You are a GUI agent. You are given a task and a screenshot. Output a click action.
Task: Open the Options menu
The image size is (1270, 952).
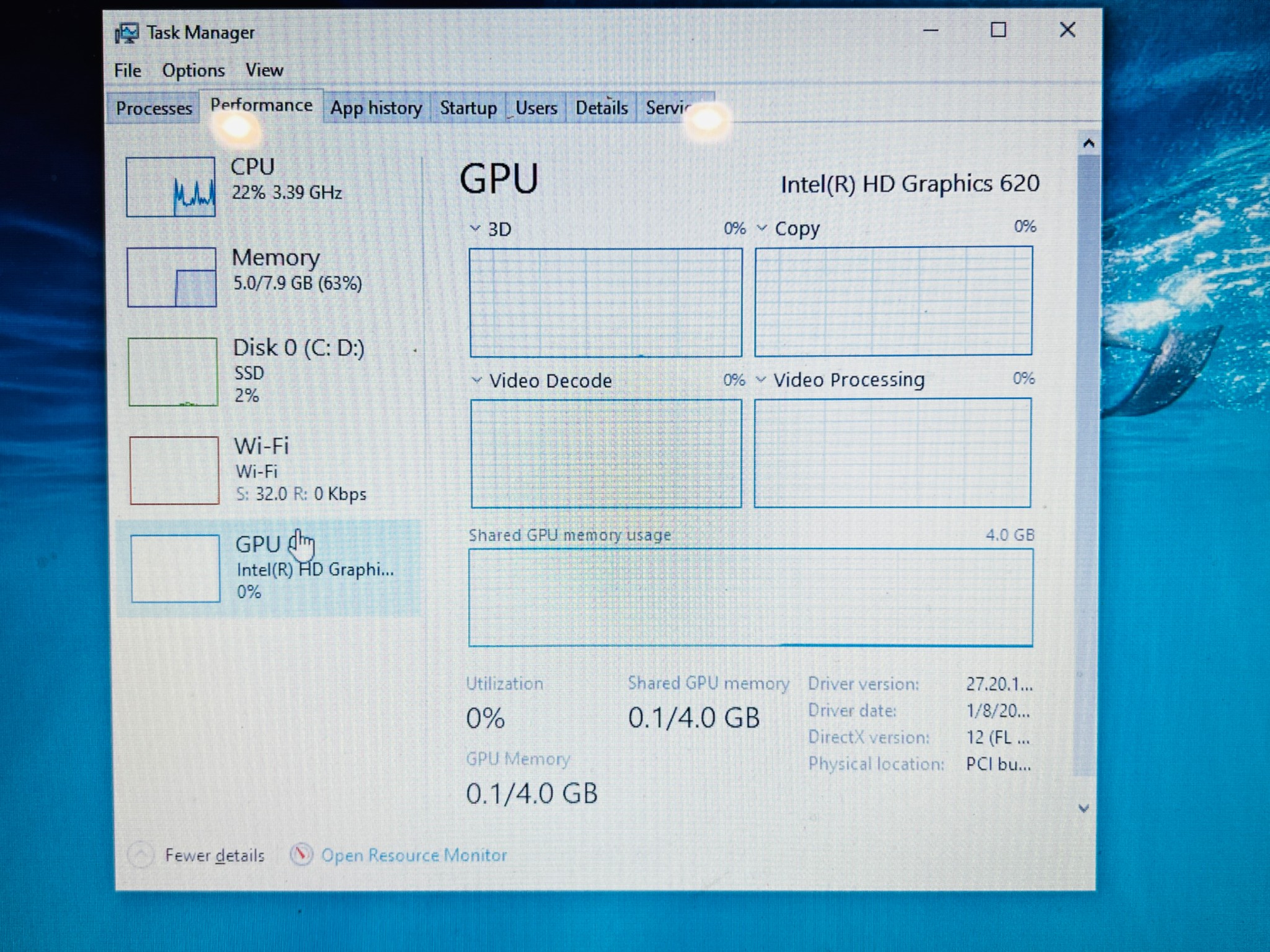pyautogui.click(x=193, y=71)
